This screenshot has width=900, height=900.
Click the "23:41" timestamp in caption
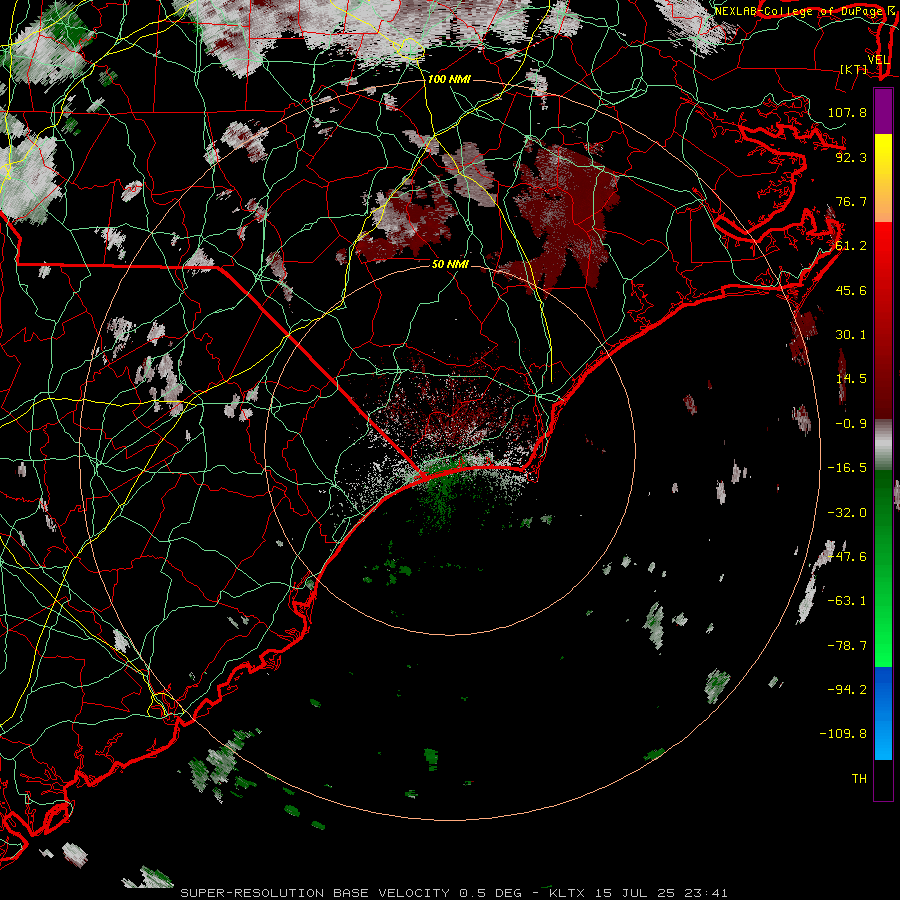click(x=708, y=893)
